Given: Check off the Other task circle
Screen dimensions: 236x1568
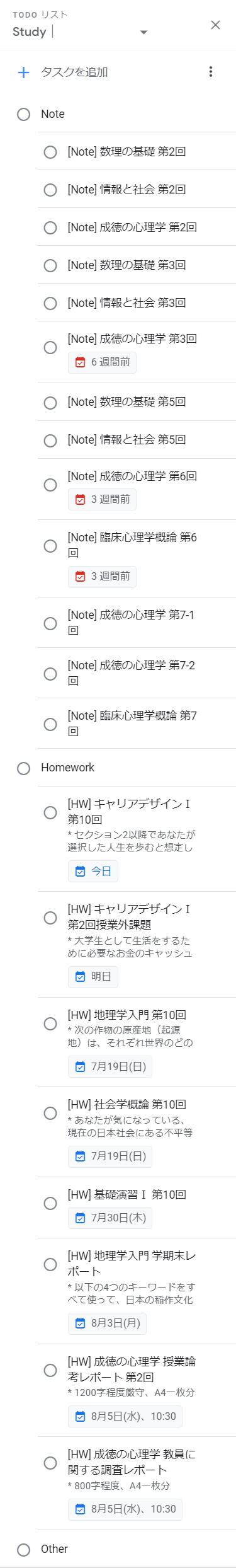Looking at the screenshot, I should pyautogui.click(x=24, y=1550).
